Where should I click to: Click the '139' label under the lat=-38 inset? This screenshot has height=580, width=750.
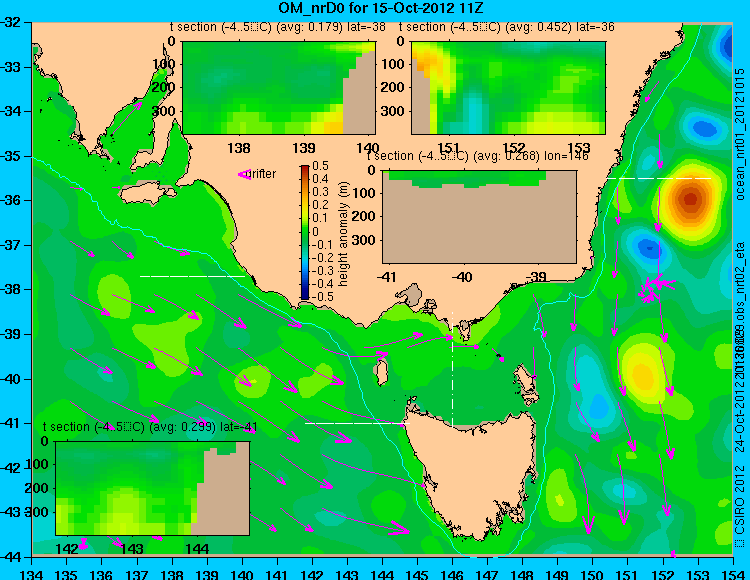pyautogui.click(x=304, y=148)
